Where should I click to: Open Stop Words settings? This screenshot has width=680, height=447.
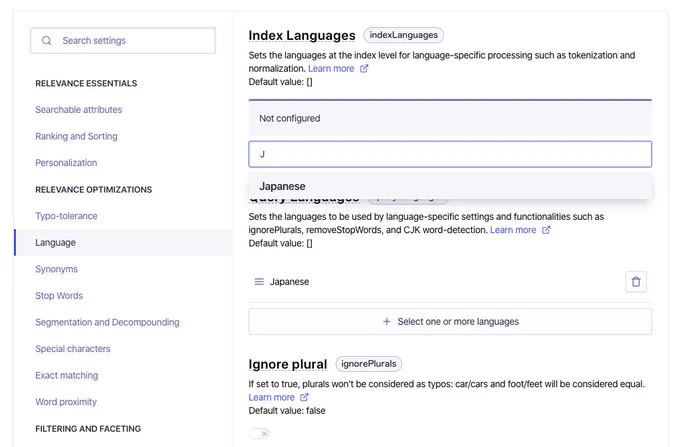(59, 296)
